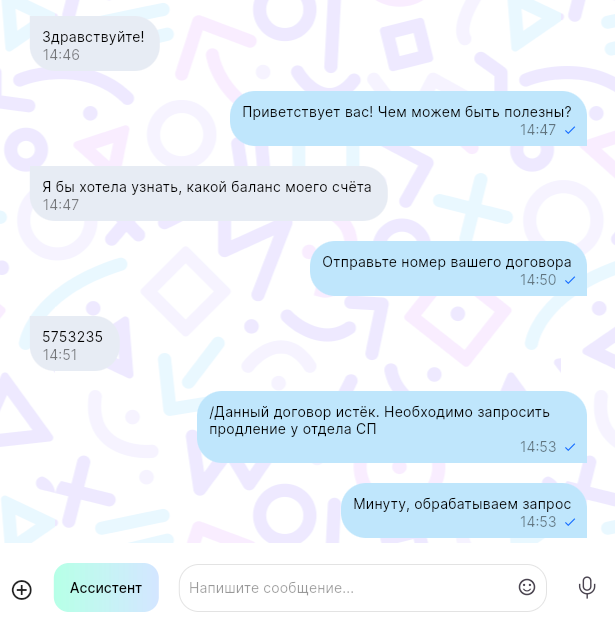Open the emoji picker smiley icon

pos(526,587)
